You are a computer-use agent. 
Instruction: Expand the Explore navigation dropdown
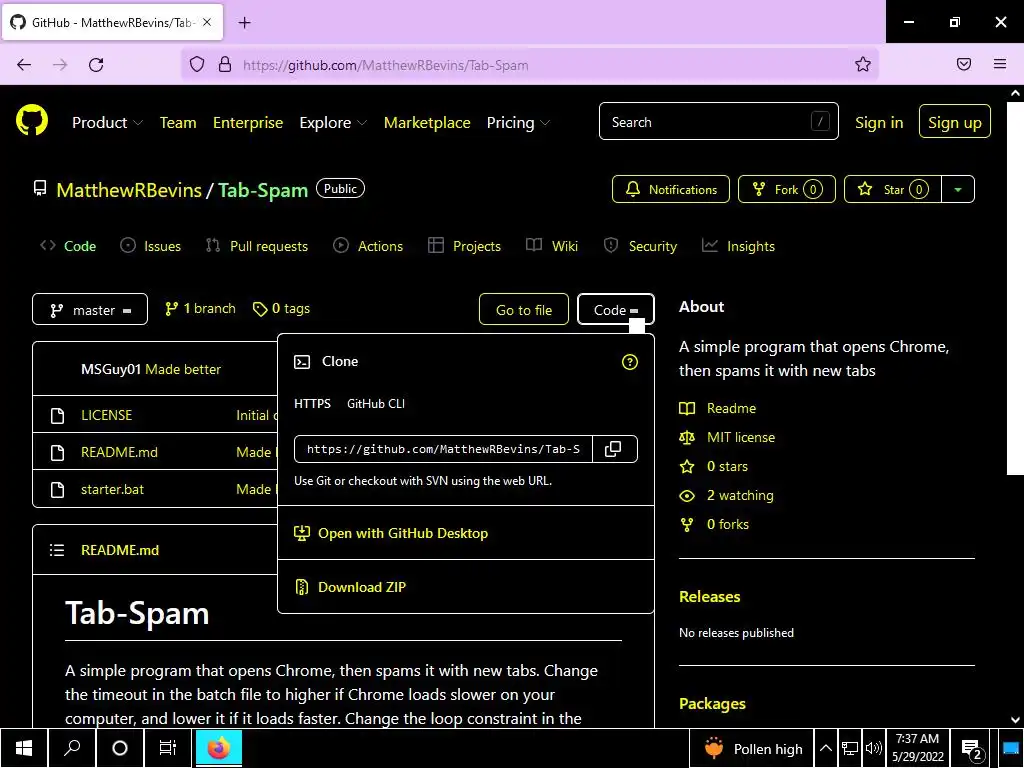(332, 123)
